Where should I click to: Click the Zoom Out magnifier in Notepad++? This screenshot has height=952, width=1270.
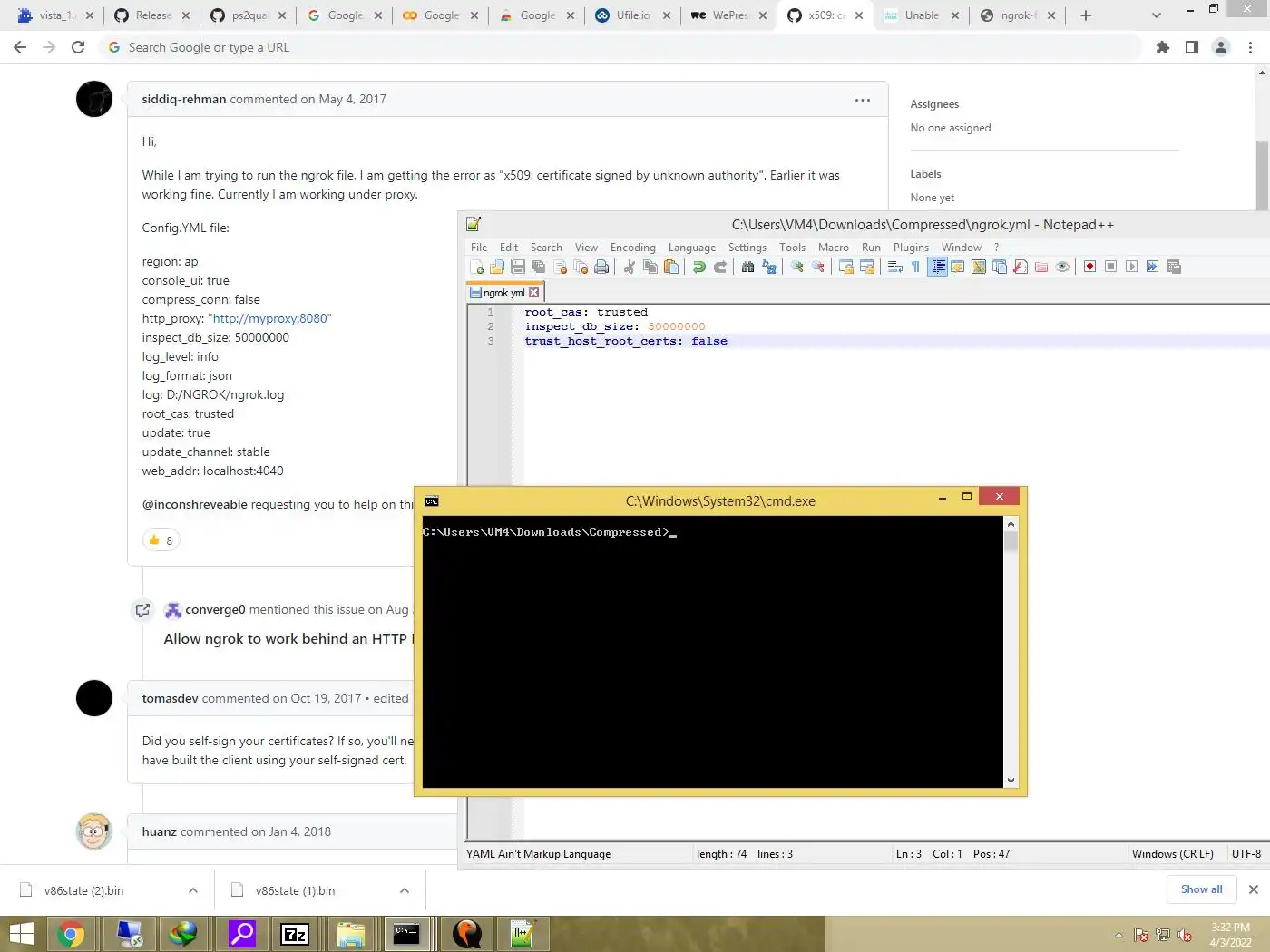tap(818, 267)
